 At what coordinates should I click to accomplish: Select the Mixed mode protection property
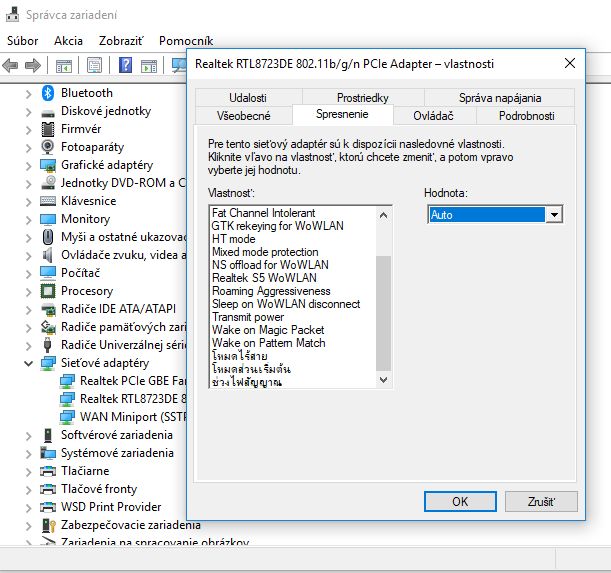(x=265, y=252)
